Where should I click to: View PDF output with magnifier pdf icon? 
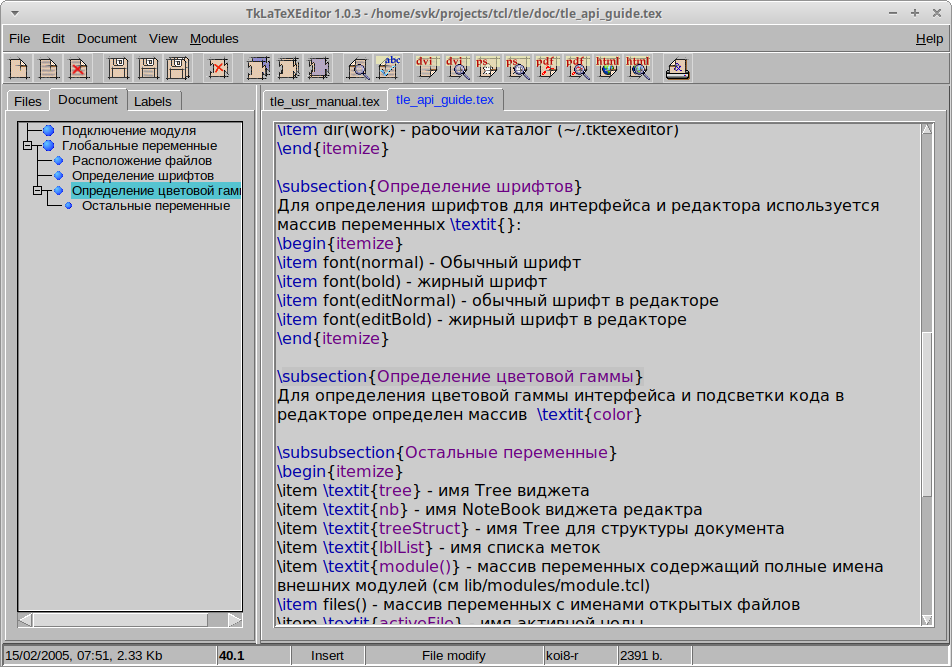577,68
